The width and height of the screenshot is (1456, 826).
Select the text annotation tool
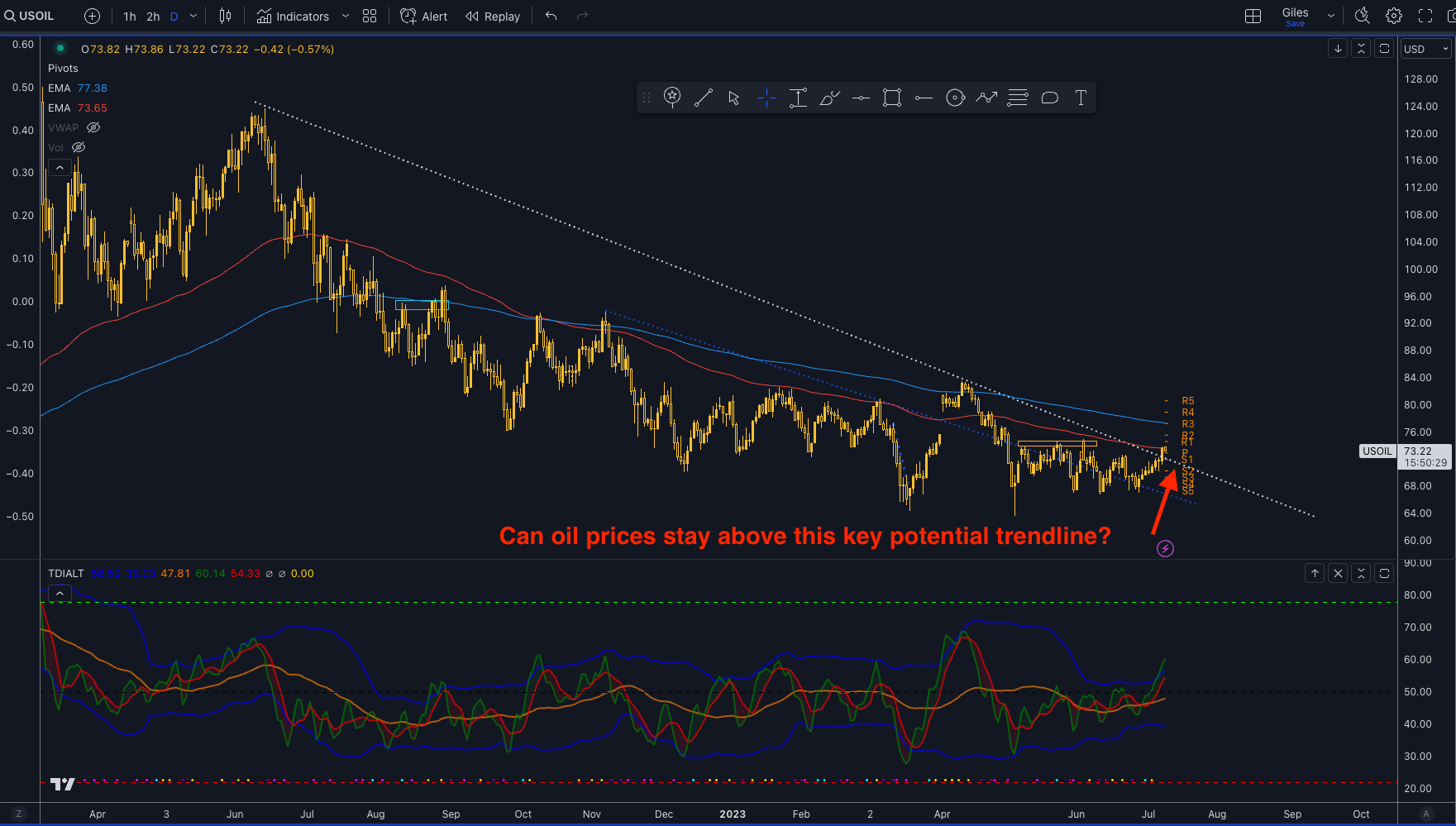click(x=1081, y=98)
